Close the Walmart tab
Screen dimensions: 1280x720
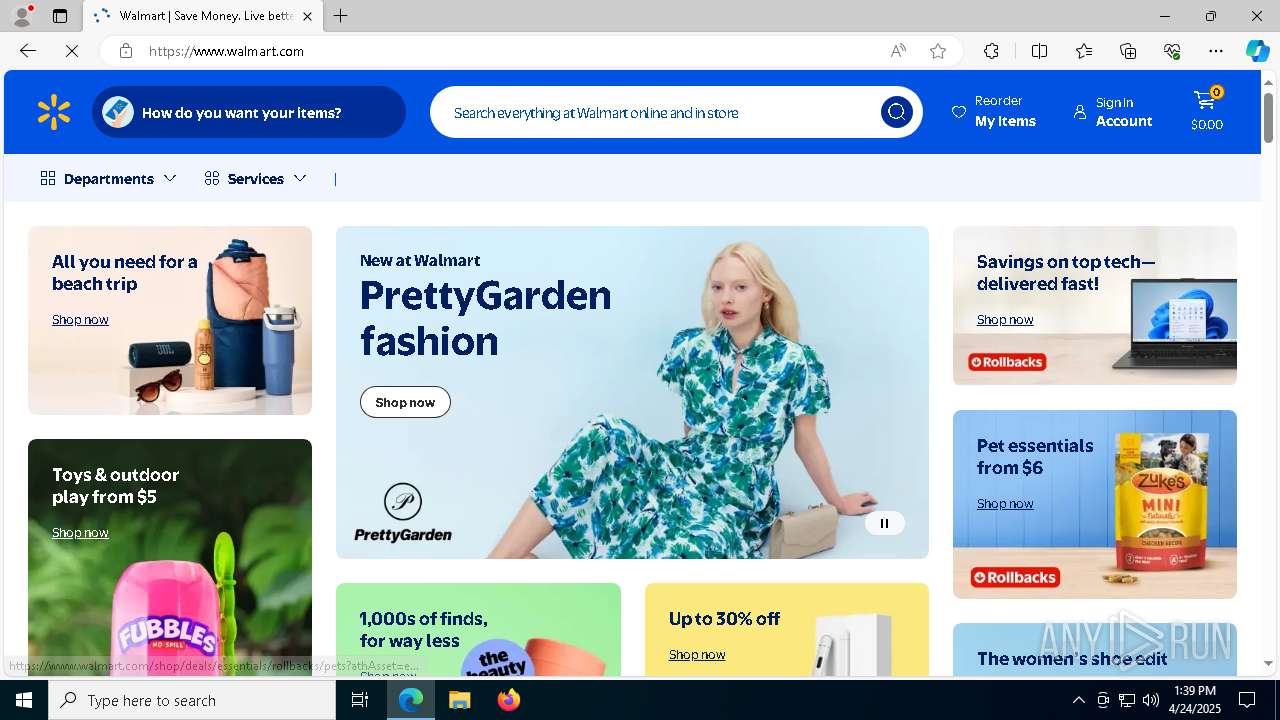tap(307, 16)
